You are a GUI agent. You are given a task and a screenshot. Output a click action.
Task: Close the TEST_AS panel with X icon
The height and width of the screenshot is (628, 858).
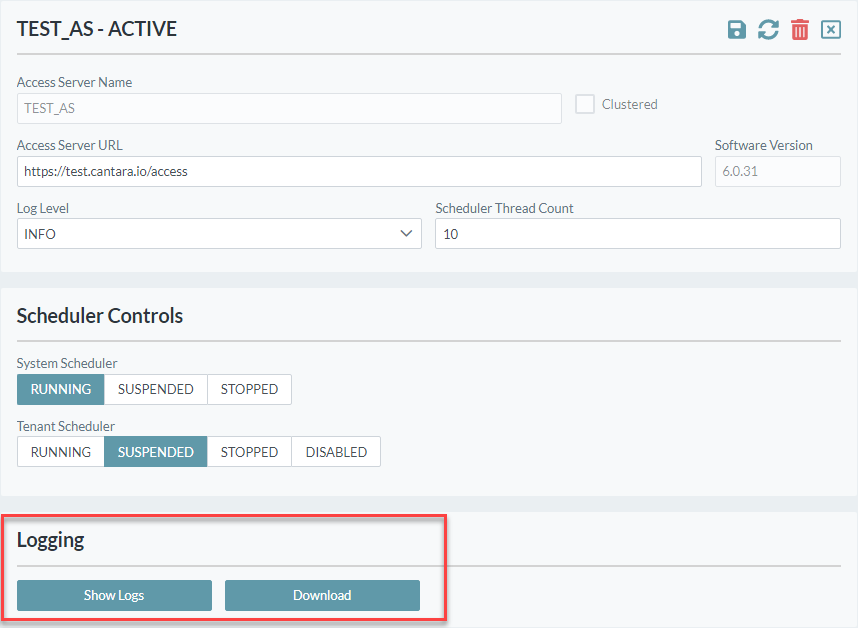click(x=831, y=30)
